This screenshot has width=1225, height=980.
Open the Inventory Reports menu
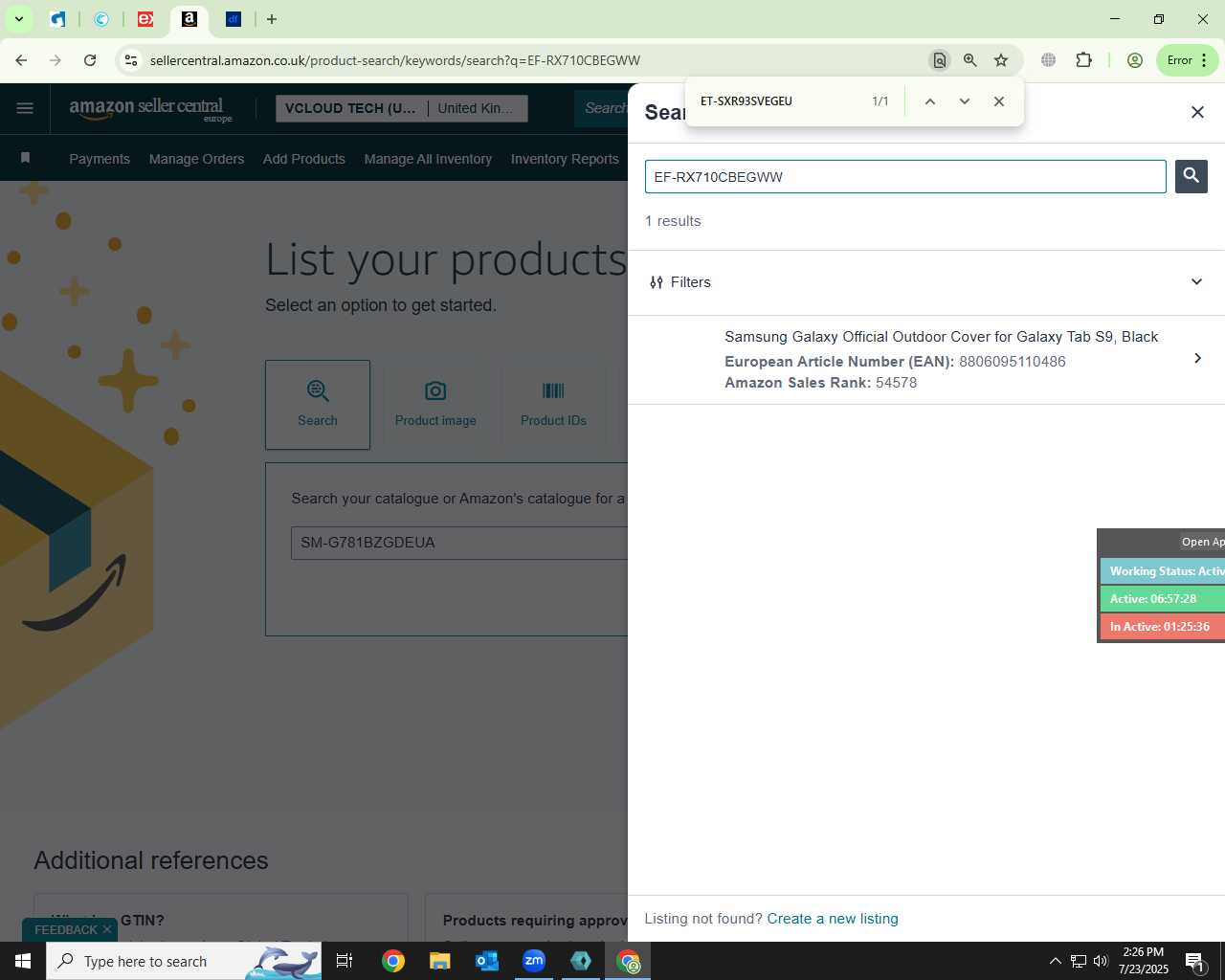click(x=565, y=159)
